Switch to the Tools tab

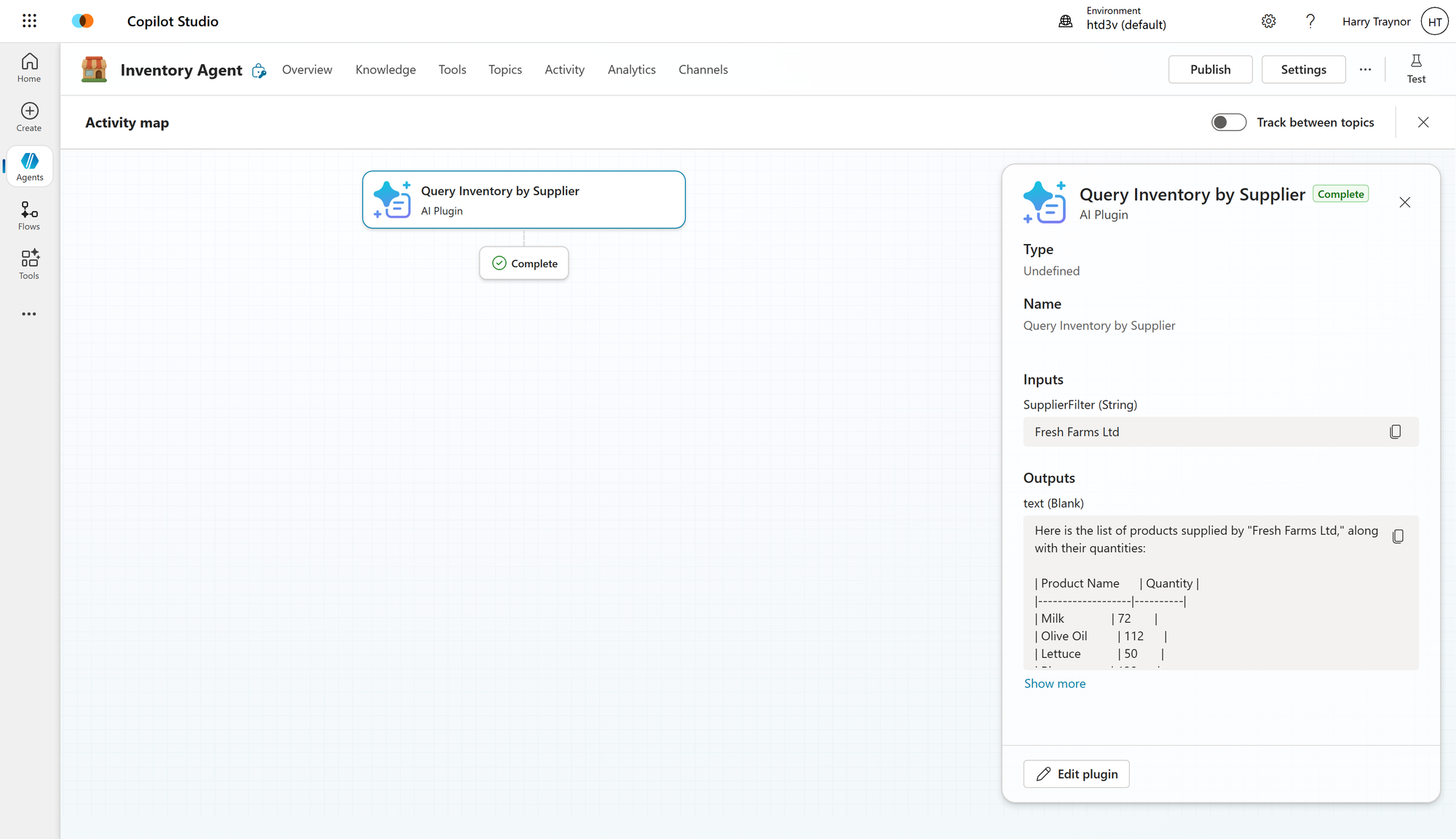(452, 69)
